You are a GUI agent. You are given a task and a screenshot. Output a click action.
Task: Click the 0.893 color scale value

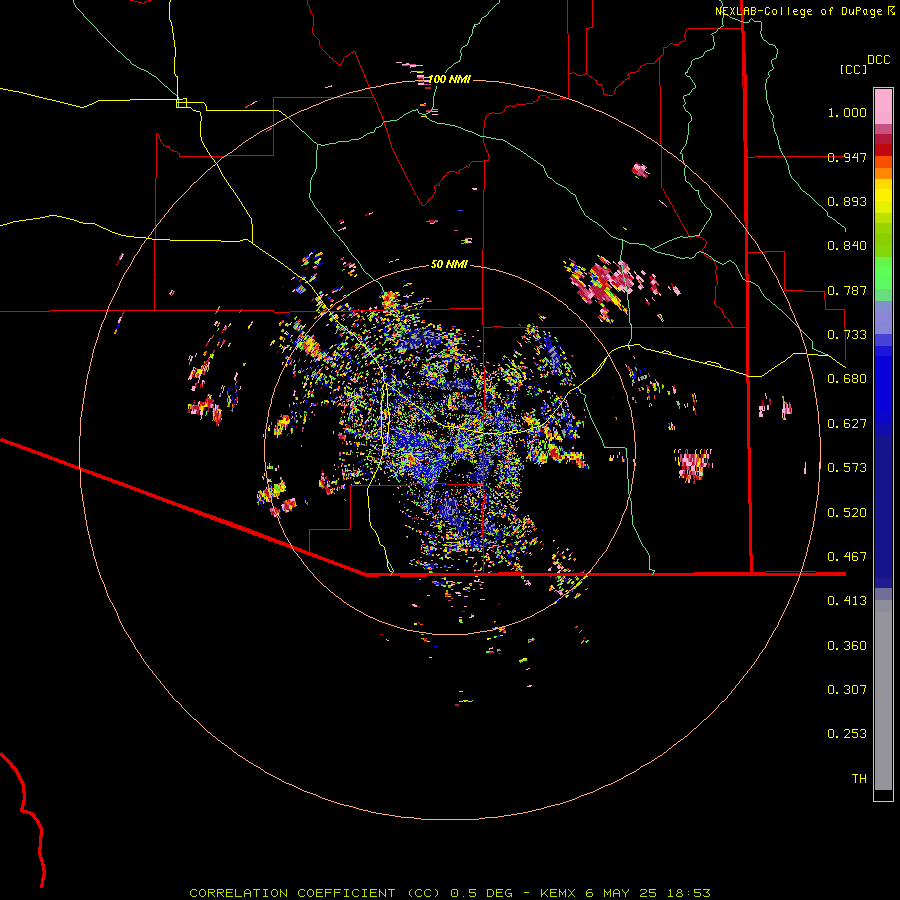pyautogui.click(x=847, y=201)
